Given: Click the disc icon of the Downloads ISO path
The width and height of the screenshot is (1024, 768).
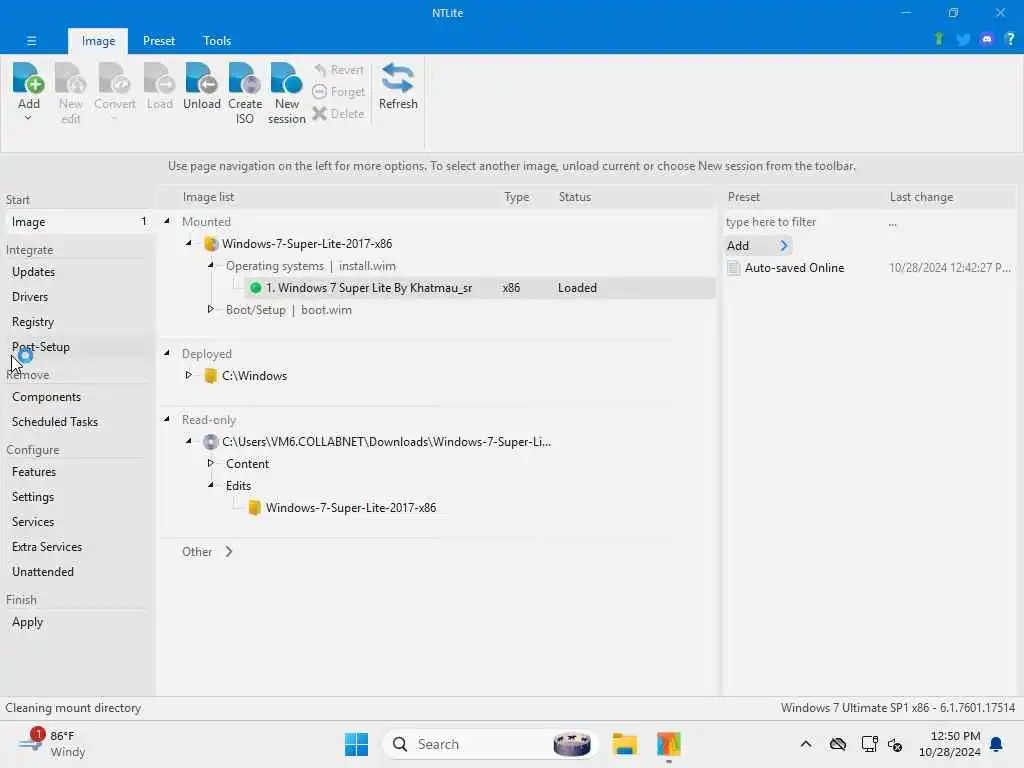Looking at the screenshot, I should coord(210,442).
